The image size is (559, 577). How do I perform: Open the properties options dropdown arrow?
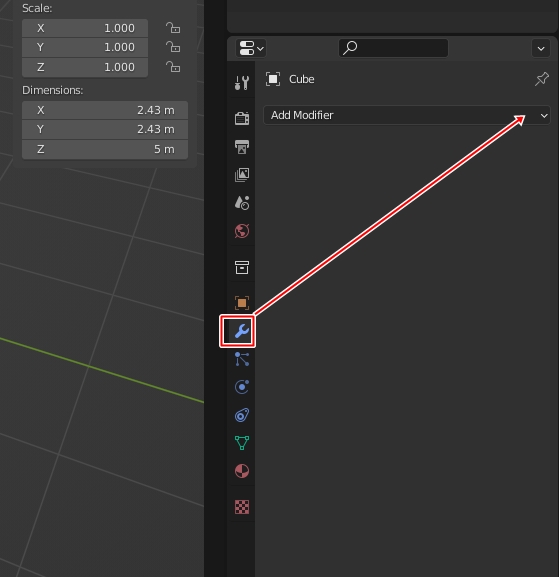click(x=541, y=48)
